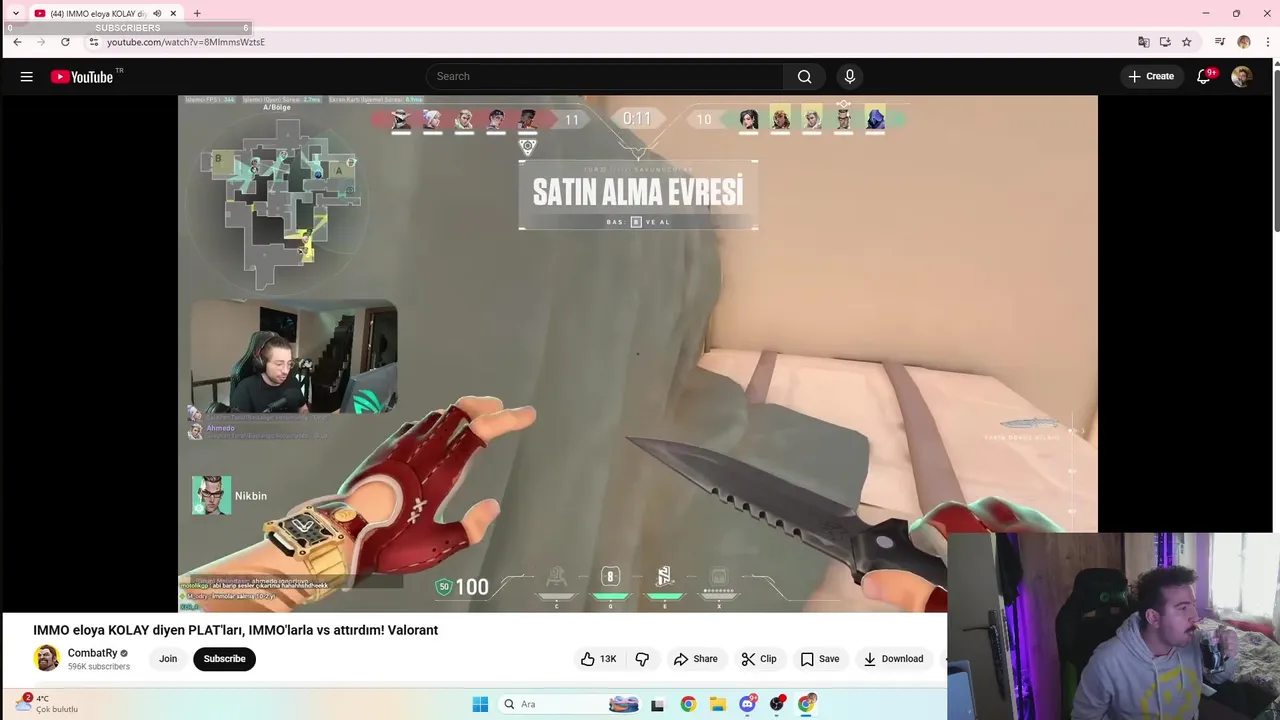The image size is (1280, 720).
Task: Go forward with the browser arrow
Action: [x=41, y=42]
